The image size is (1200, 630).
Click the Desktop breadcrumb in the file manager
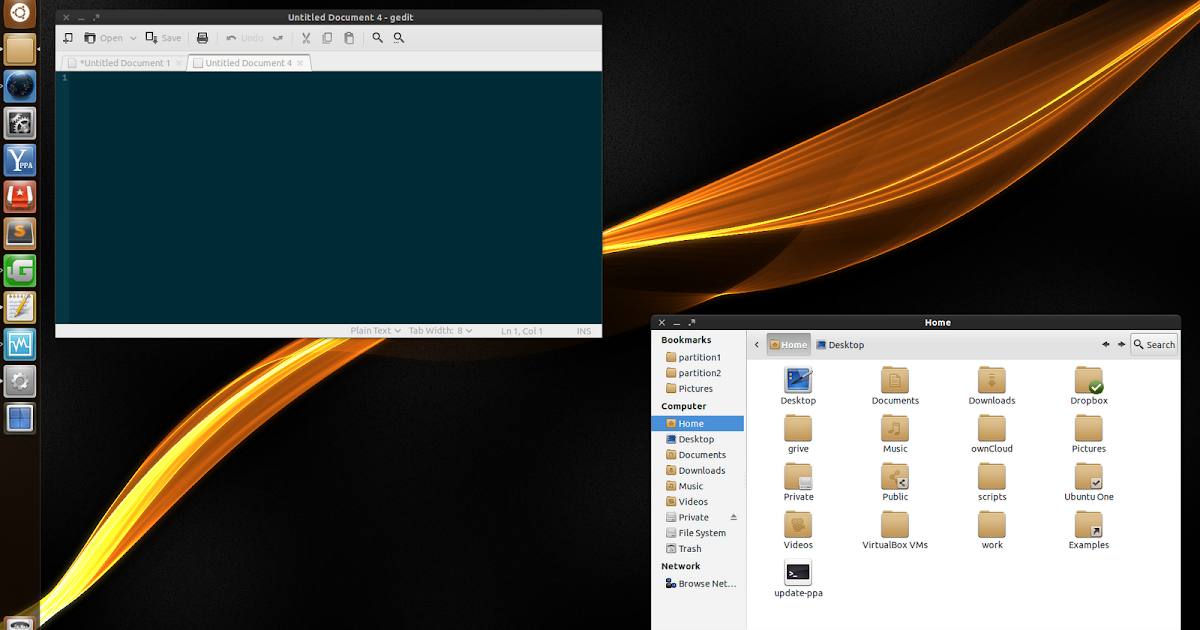click(840, 344)
